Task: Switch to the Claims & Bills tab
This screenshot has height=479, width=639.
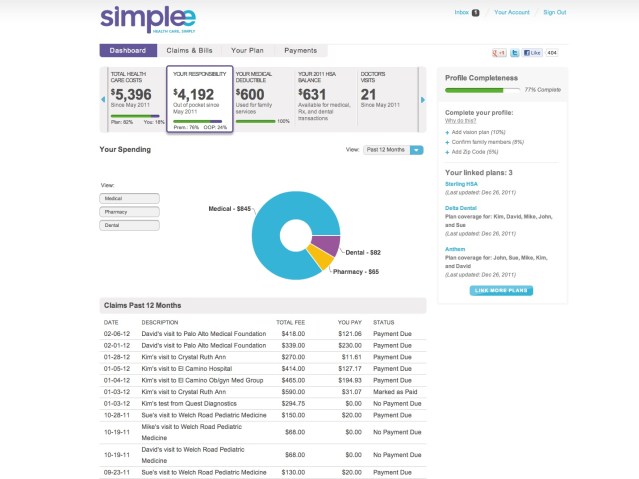Action: [189, 51]
